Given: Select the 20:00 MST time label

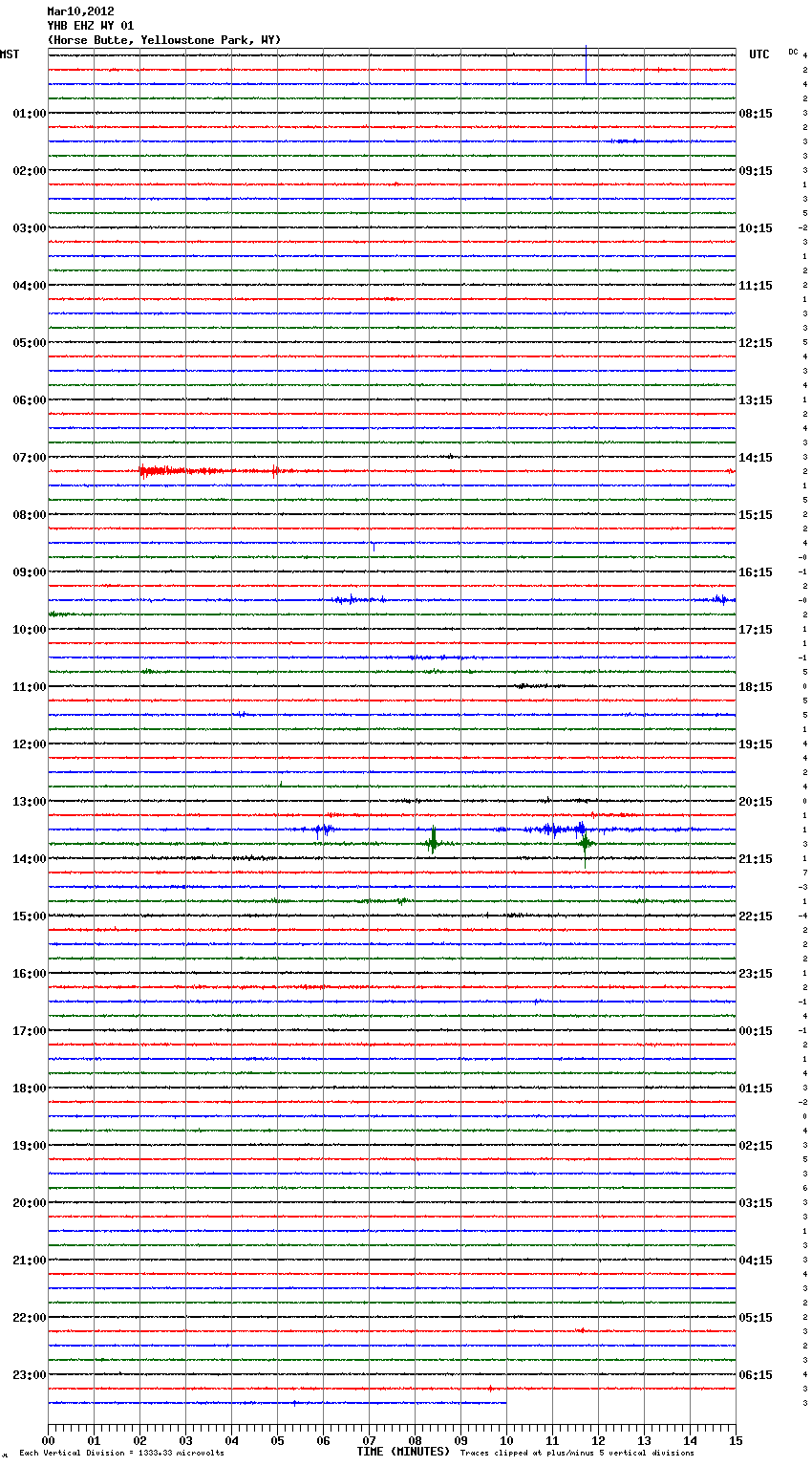Looking at the screenshot, I should [x=30, y=1203].
